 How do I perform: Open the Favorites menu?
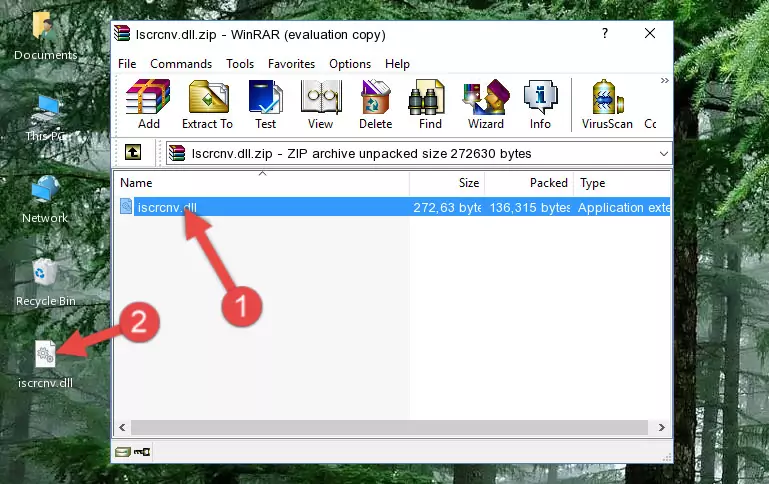(291, 64)
